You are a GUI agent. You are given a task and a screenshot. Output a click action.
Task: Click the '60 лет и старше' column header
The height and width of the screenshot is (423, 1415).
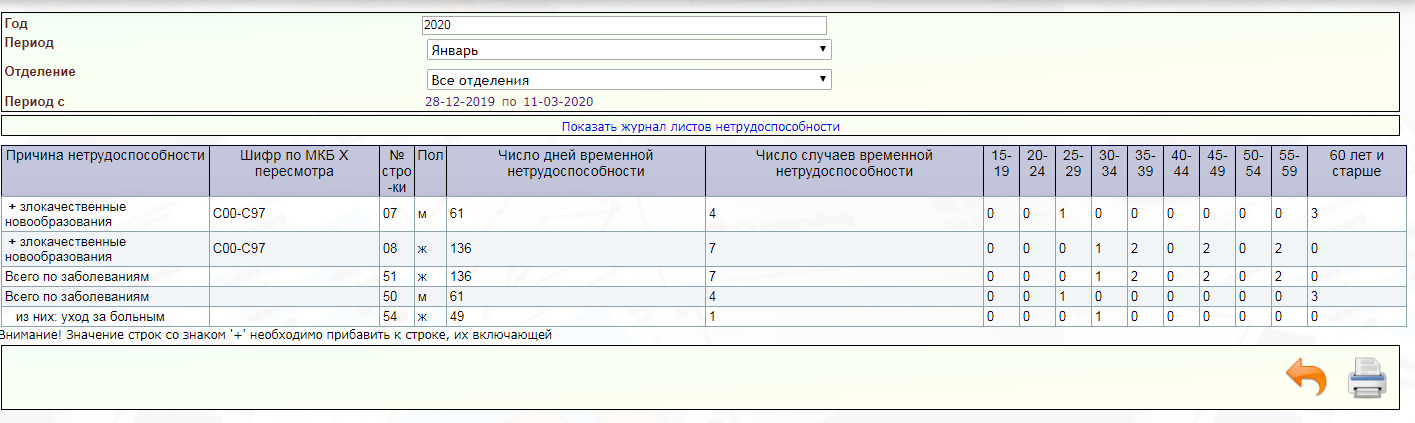[1356, 164]
